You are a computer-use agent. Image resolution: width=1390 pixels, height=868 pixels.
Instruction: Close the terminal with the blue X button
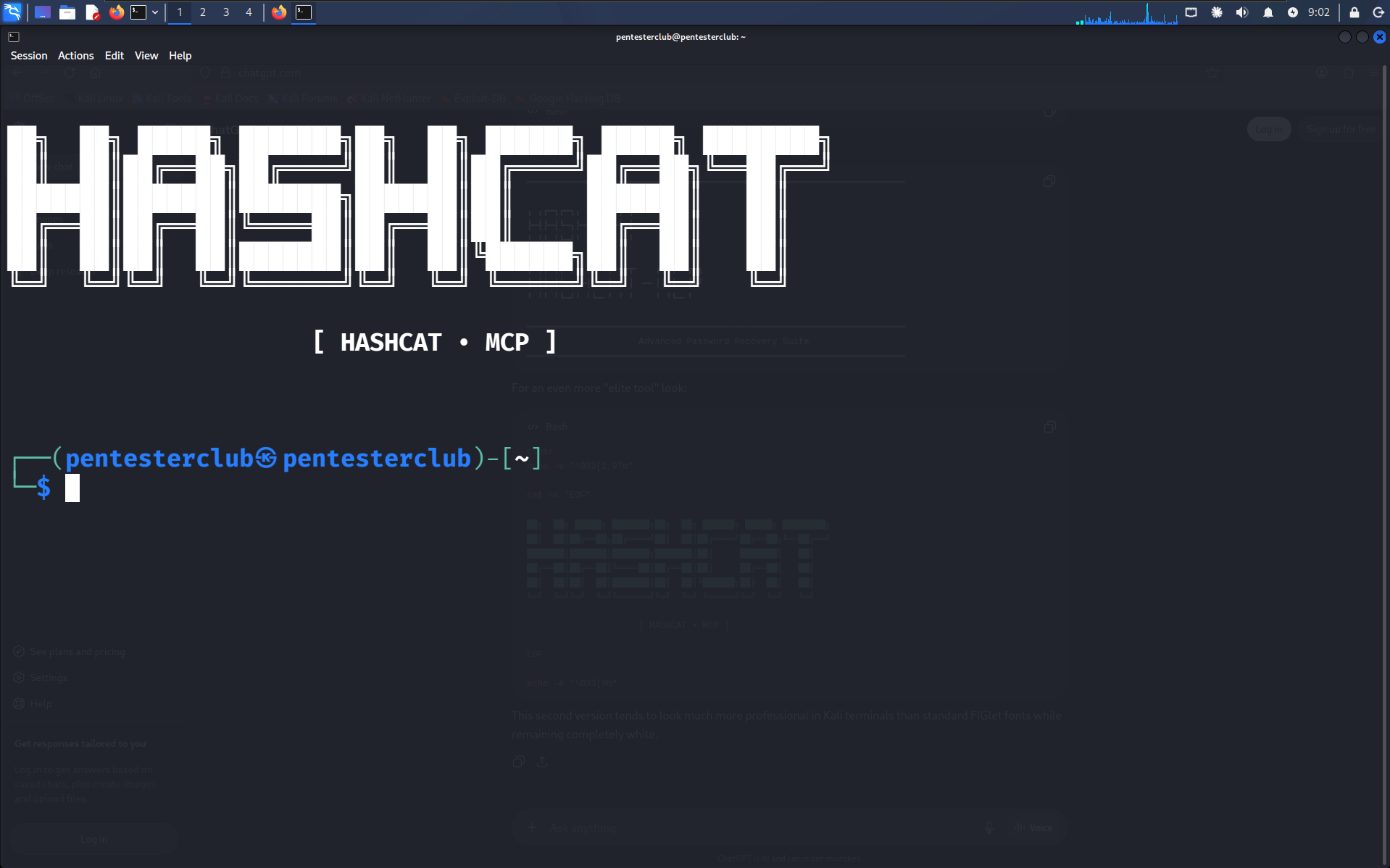pos(1380,37)
